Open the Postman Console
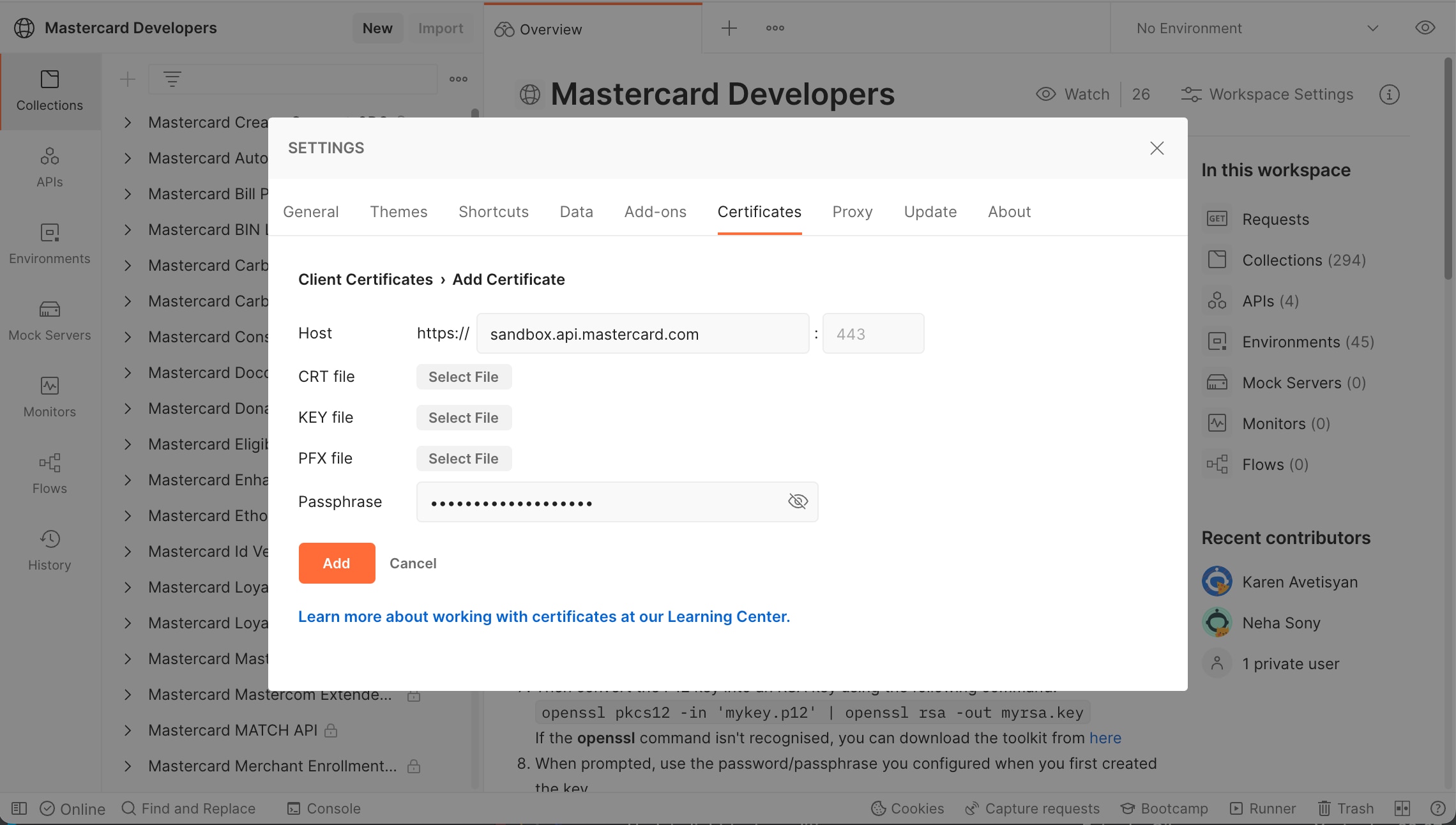 coord(324,808)
